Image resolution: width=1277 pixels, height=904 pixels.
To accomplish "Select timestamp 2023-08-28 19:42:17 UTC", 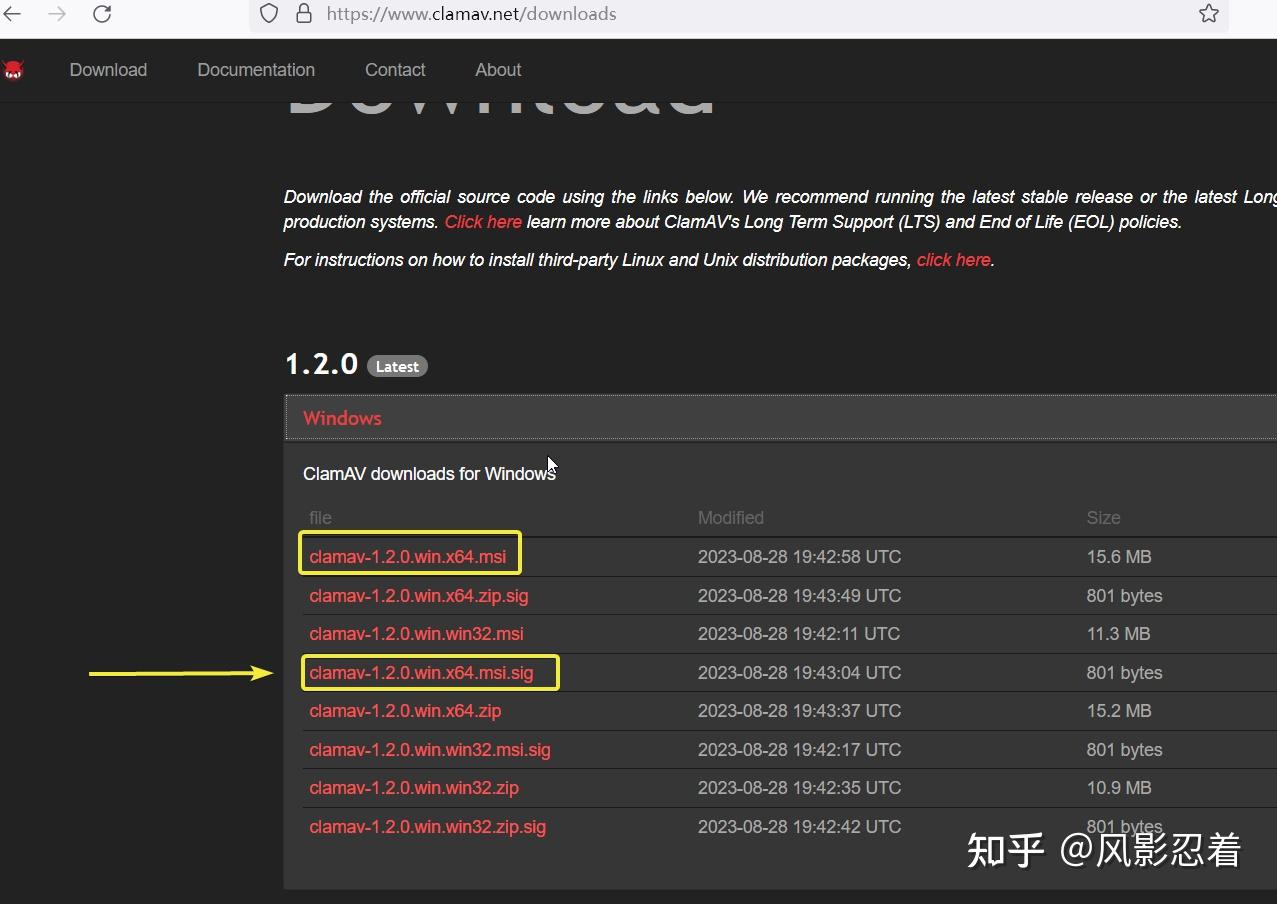I will click(x=800, y=750).
